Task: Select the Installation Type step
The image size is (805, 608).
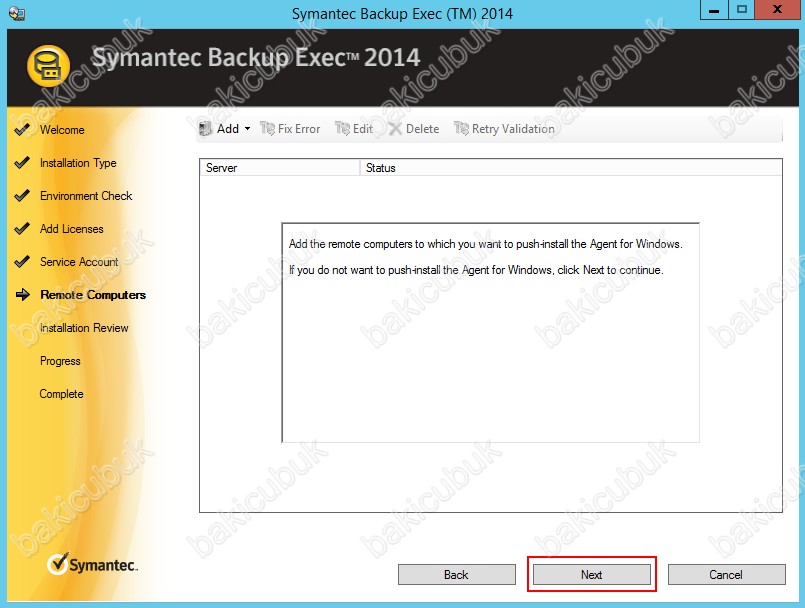Action: 78,163
